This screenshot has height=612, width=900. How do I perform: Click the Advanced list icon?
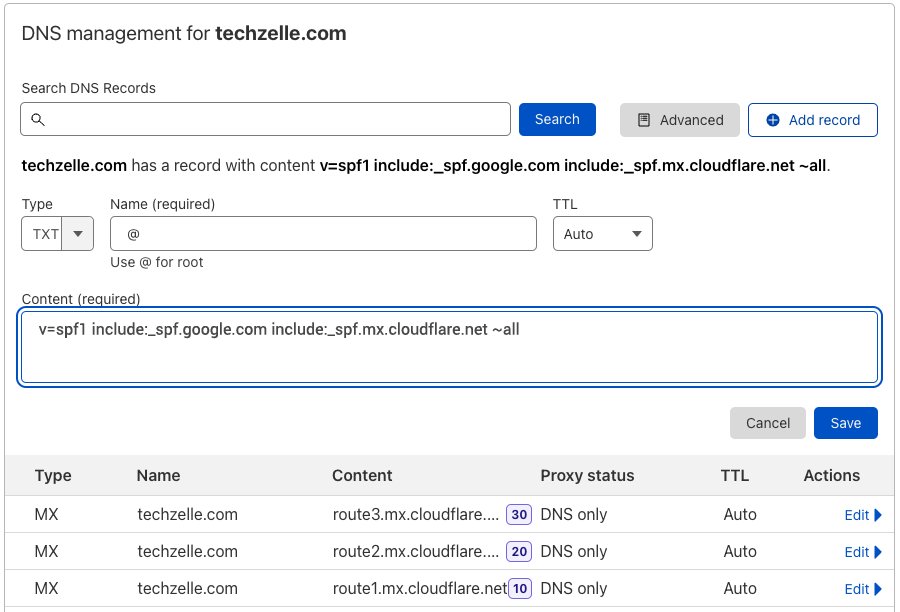(x=644, y=120)
